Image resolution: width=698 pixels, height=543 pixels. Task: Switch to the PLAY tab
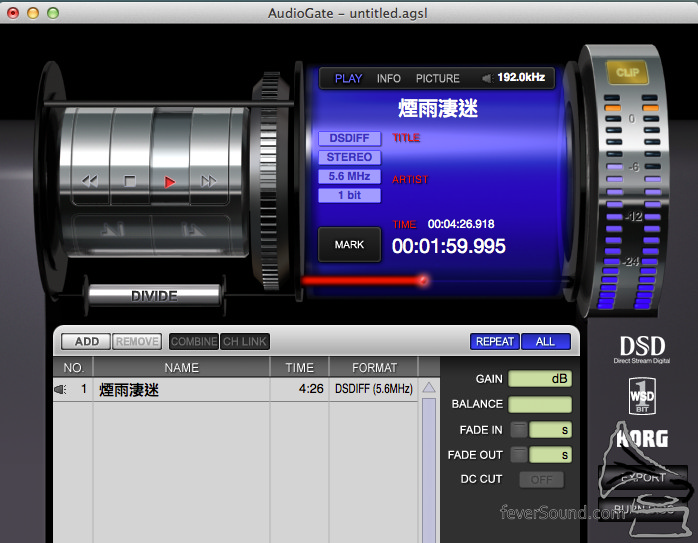tap(348, 78)
